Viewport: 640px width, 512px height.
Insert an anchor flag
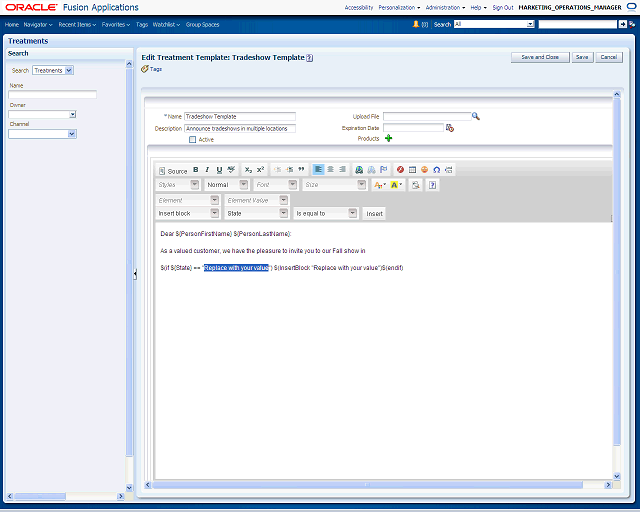point(384,170)
